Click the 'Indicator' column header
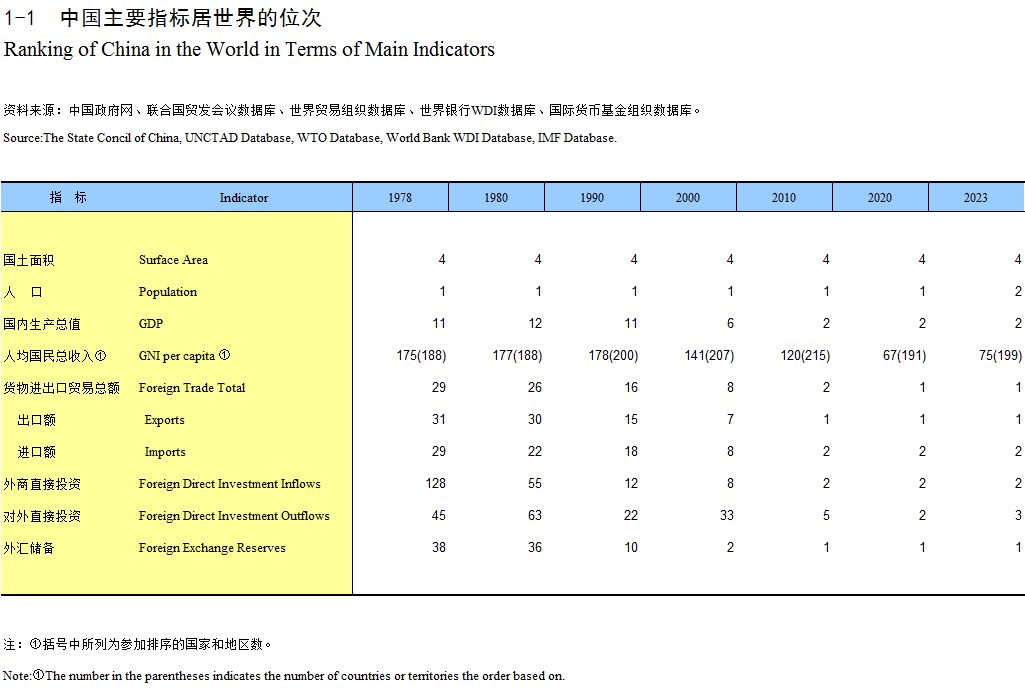The width and height of the screenshot is (1025, 692). tap(244, 198)
